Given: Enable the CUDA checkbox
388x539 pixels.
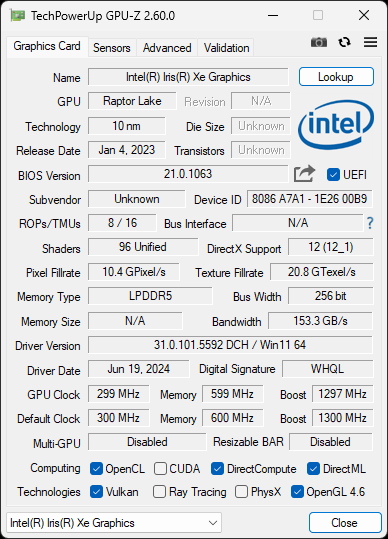Looking at the screenshot, I should tap(160, 469).
